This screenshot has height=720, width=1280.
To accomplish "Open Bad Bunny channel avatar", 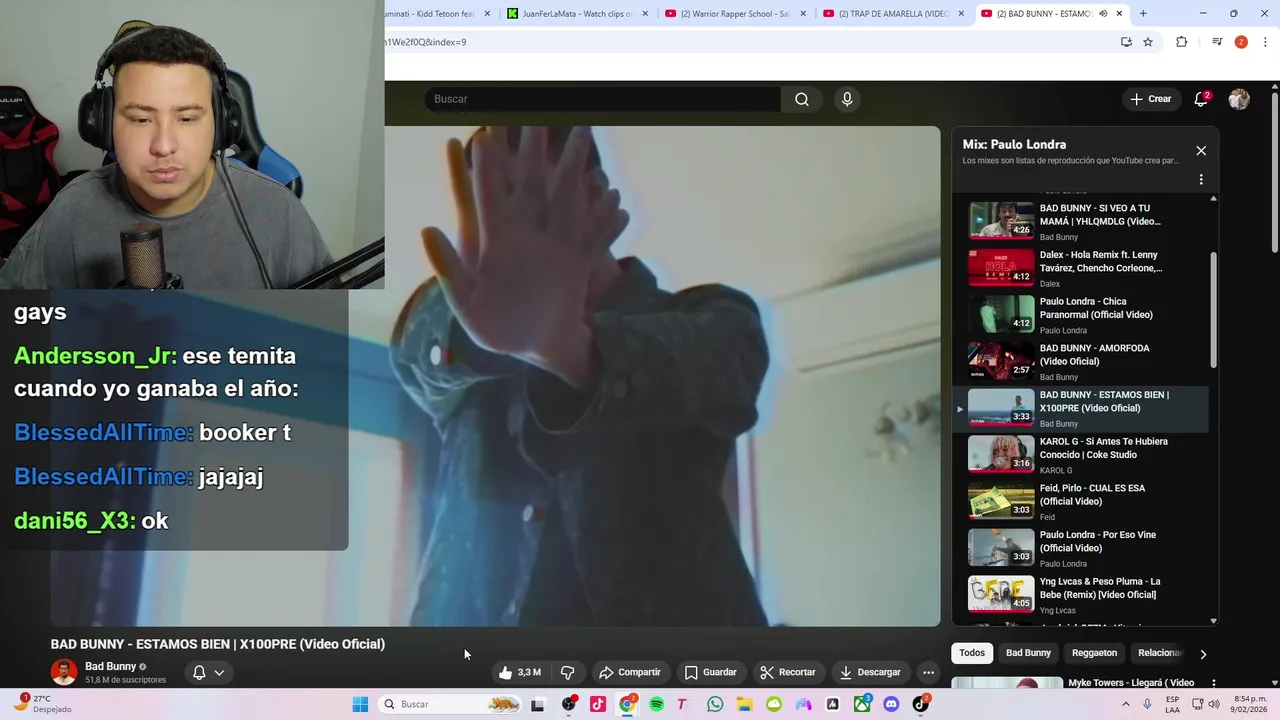I will (64, 672).
